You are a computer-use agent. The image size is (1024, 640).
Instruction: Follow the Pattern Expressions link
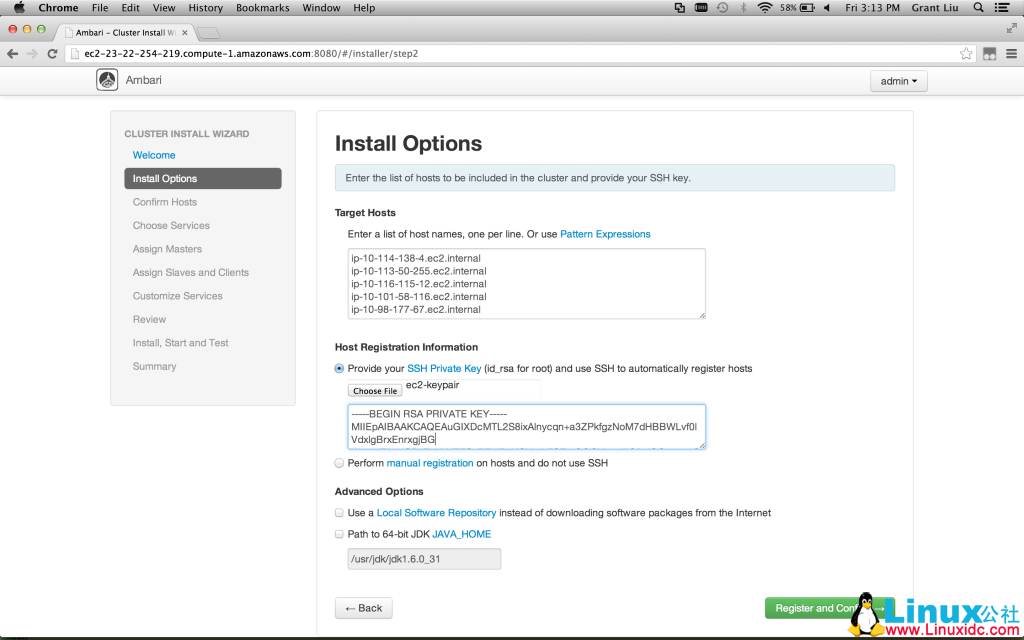(605, 234)
